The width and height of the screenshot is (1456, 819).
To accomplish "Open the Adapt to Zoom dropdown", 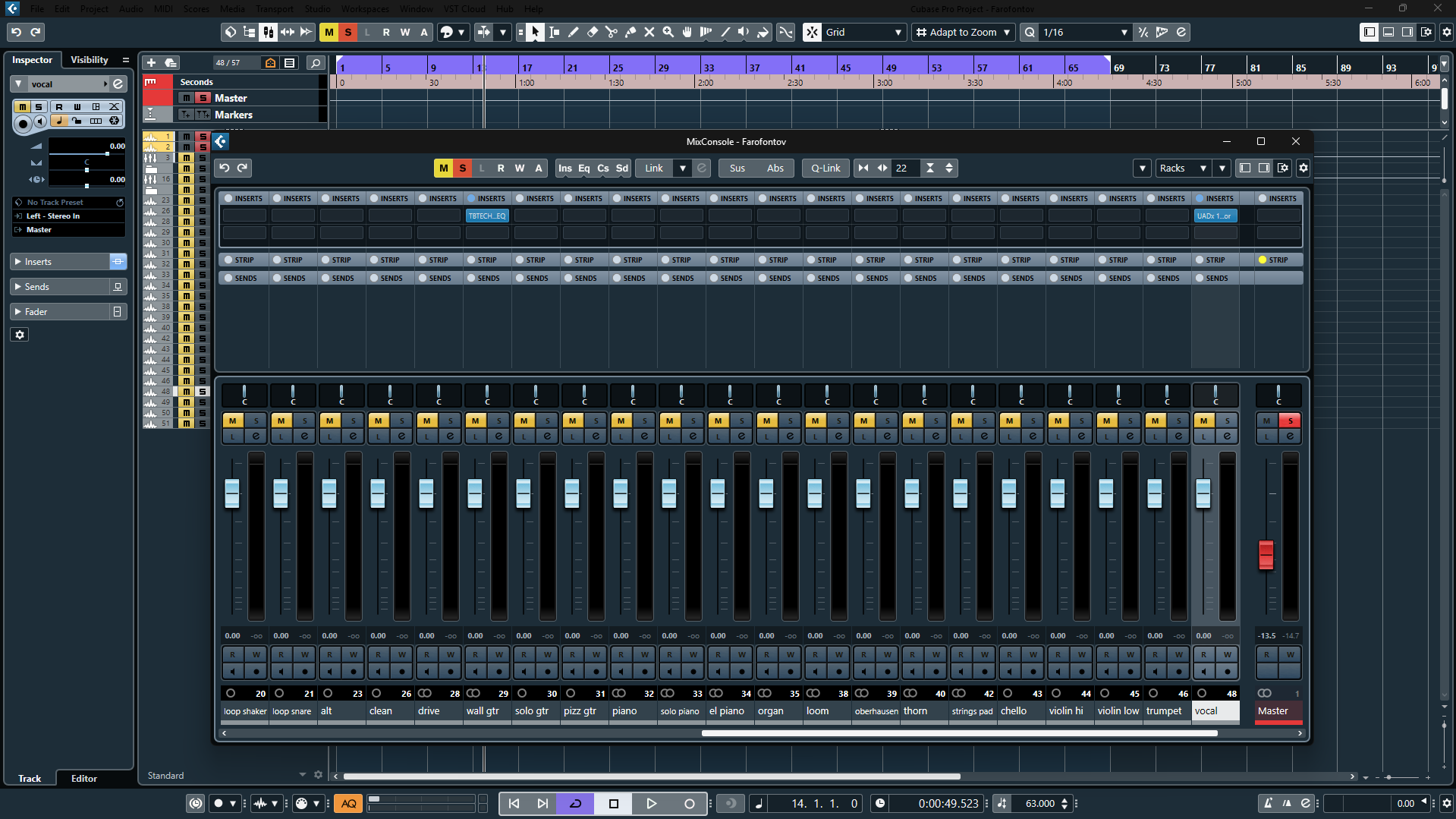I will pos(964,32).
